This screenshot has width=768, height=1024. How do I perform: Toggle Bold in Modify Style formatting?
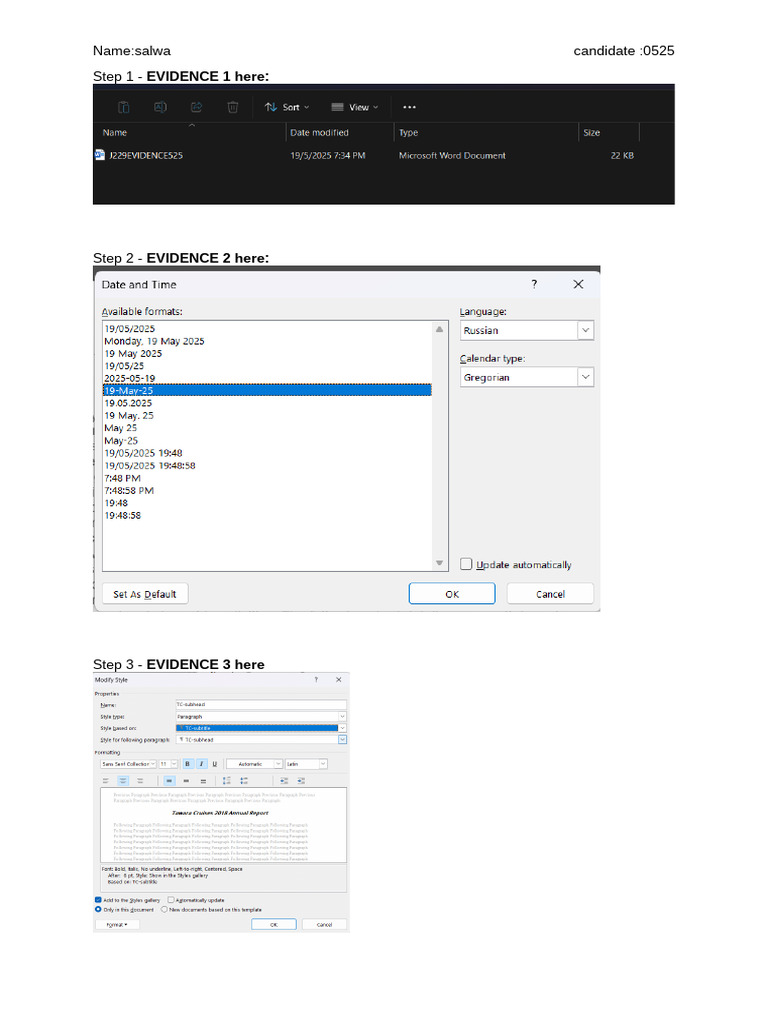tap(187, 763)
